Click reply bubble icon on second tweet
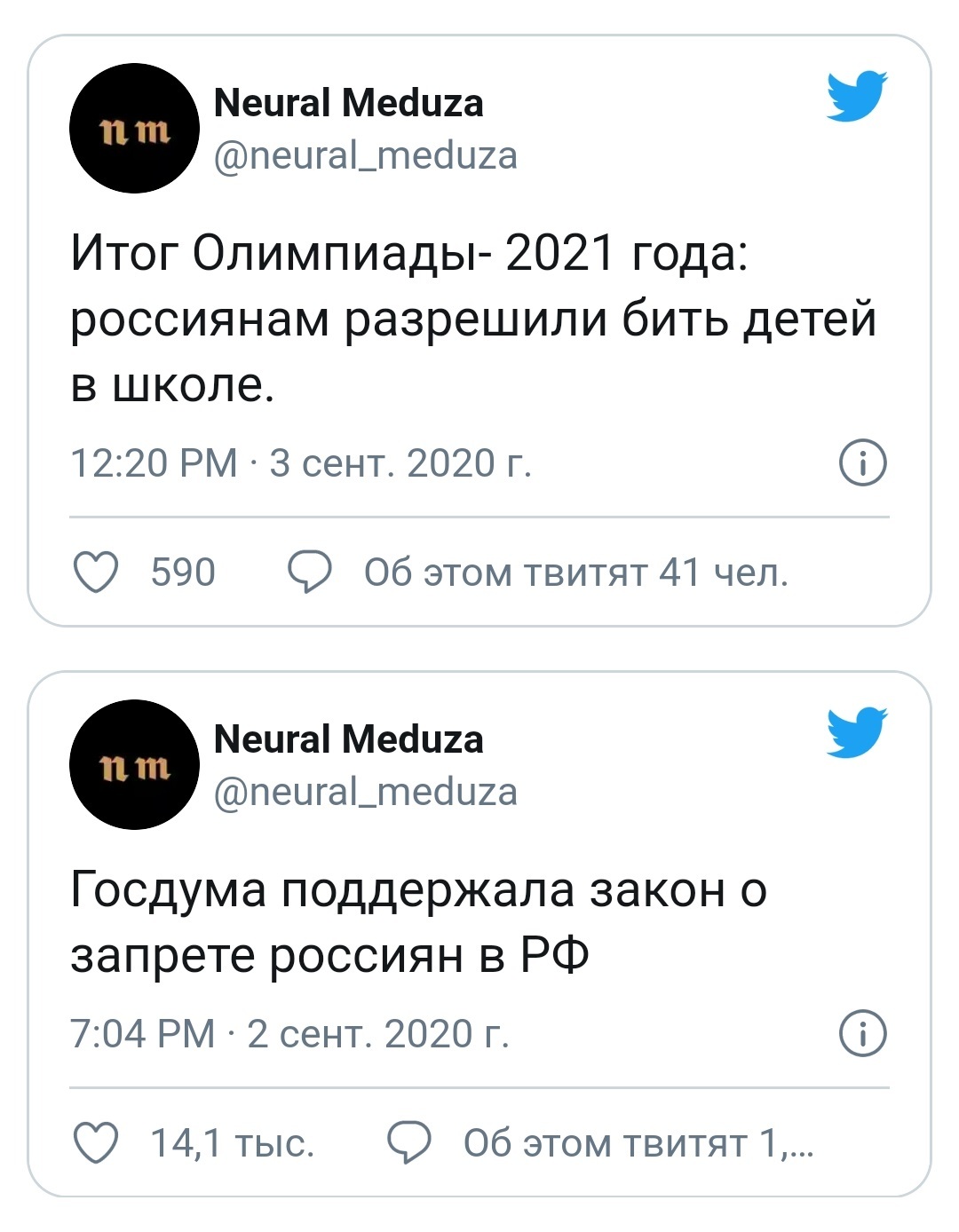The width and height of the screenshot is (959, 1232). 409,1143
